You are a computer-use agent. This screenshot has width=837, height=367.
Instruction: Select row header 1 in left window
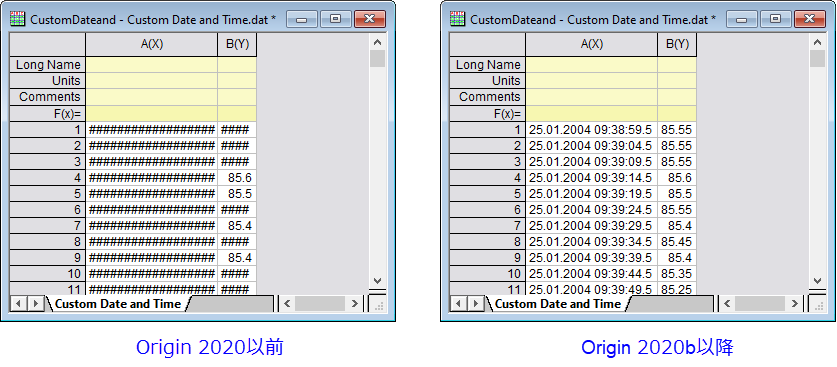click(x=48, y=130)
